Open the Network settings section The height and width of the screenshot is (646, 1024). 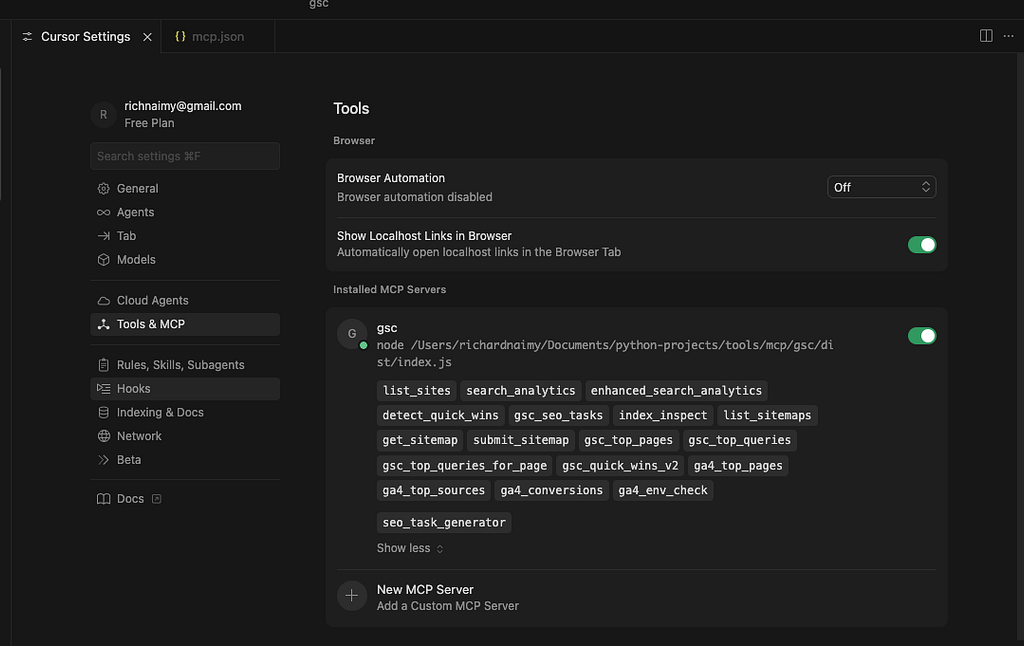[185, 436]
